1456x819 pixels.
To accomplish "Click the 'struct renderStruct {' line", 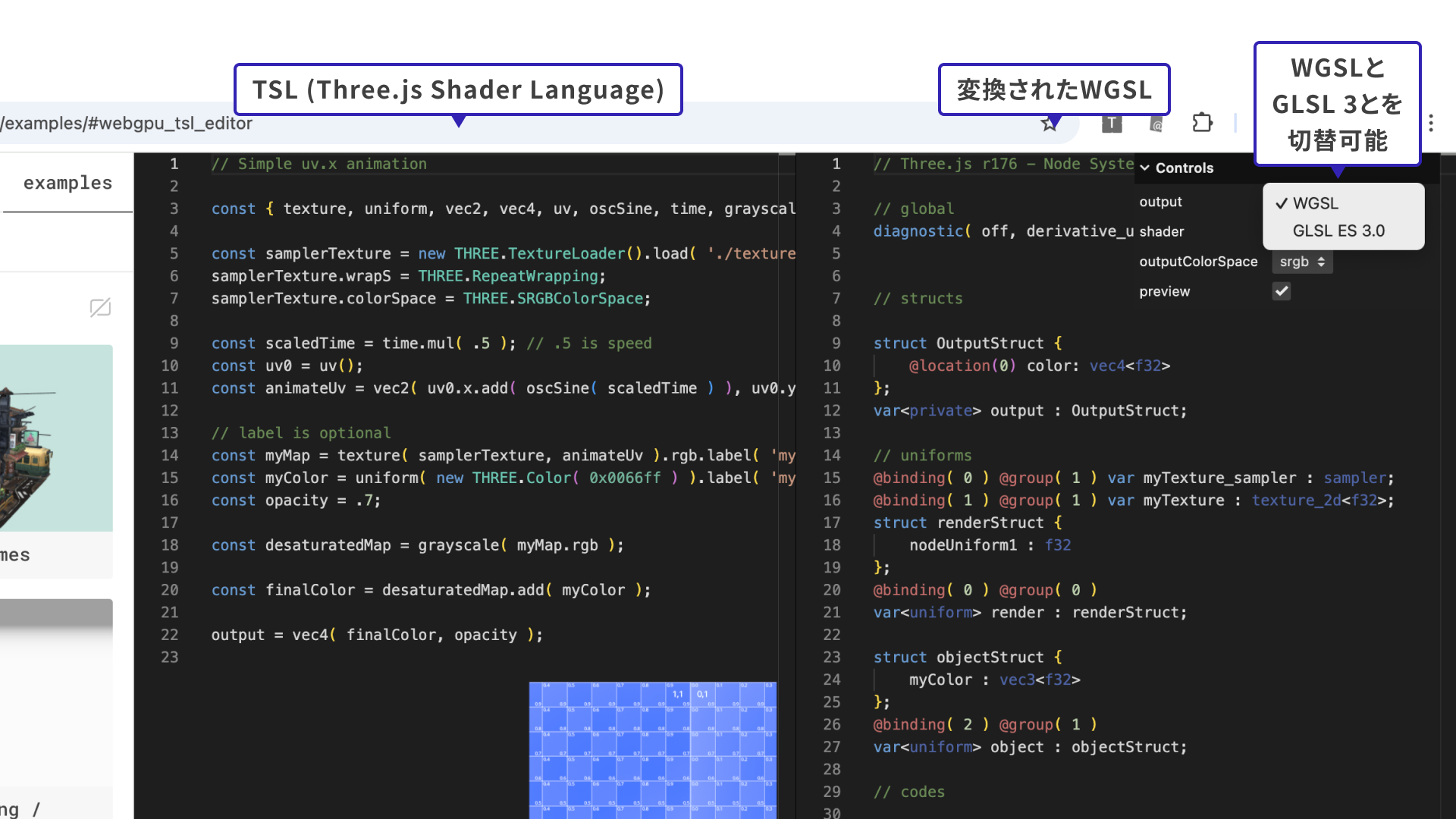I will coord(967,522).
